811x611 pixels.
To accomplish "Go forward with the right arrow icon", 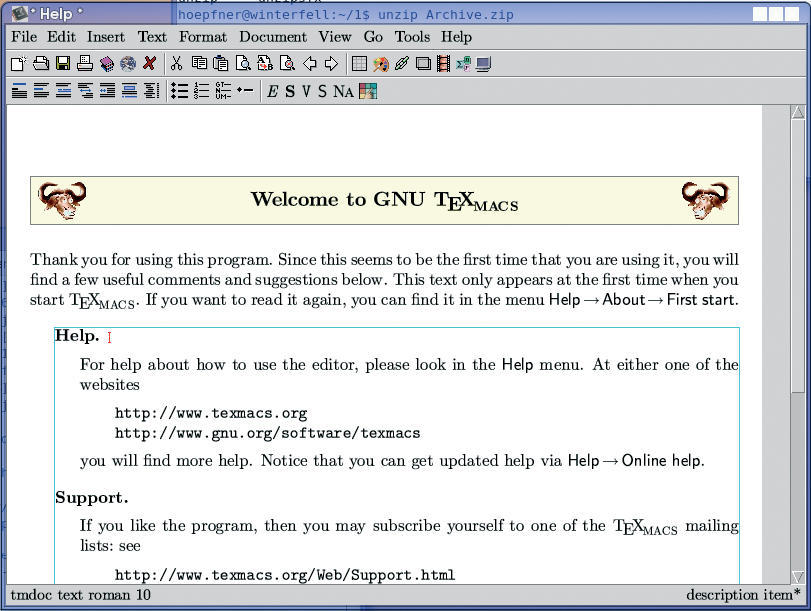I will point(331,64).
